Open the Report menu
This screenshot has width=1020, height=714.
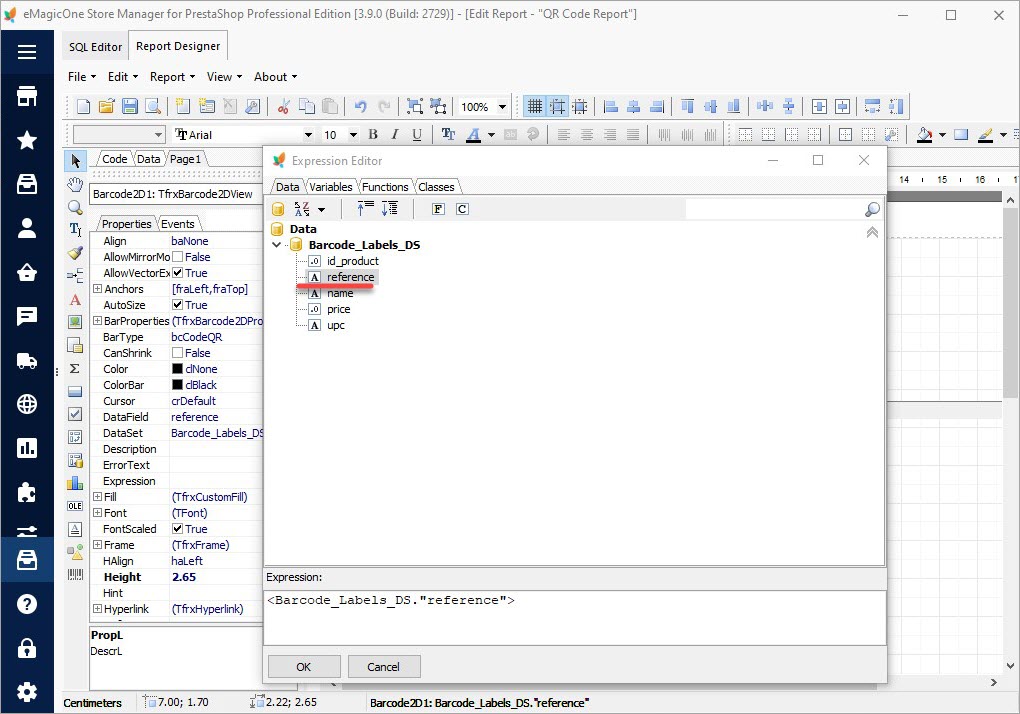tap(172, 77)
